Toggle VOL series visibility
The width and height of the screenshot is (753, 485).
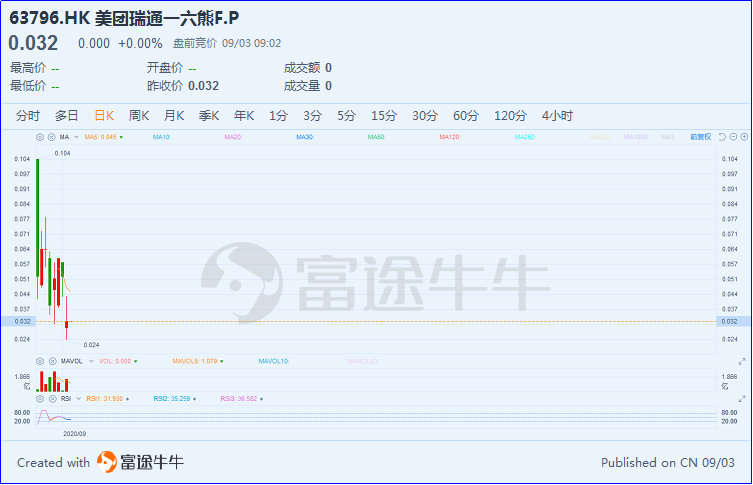coord(118,361)
